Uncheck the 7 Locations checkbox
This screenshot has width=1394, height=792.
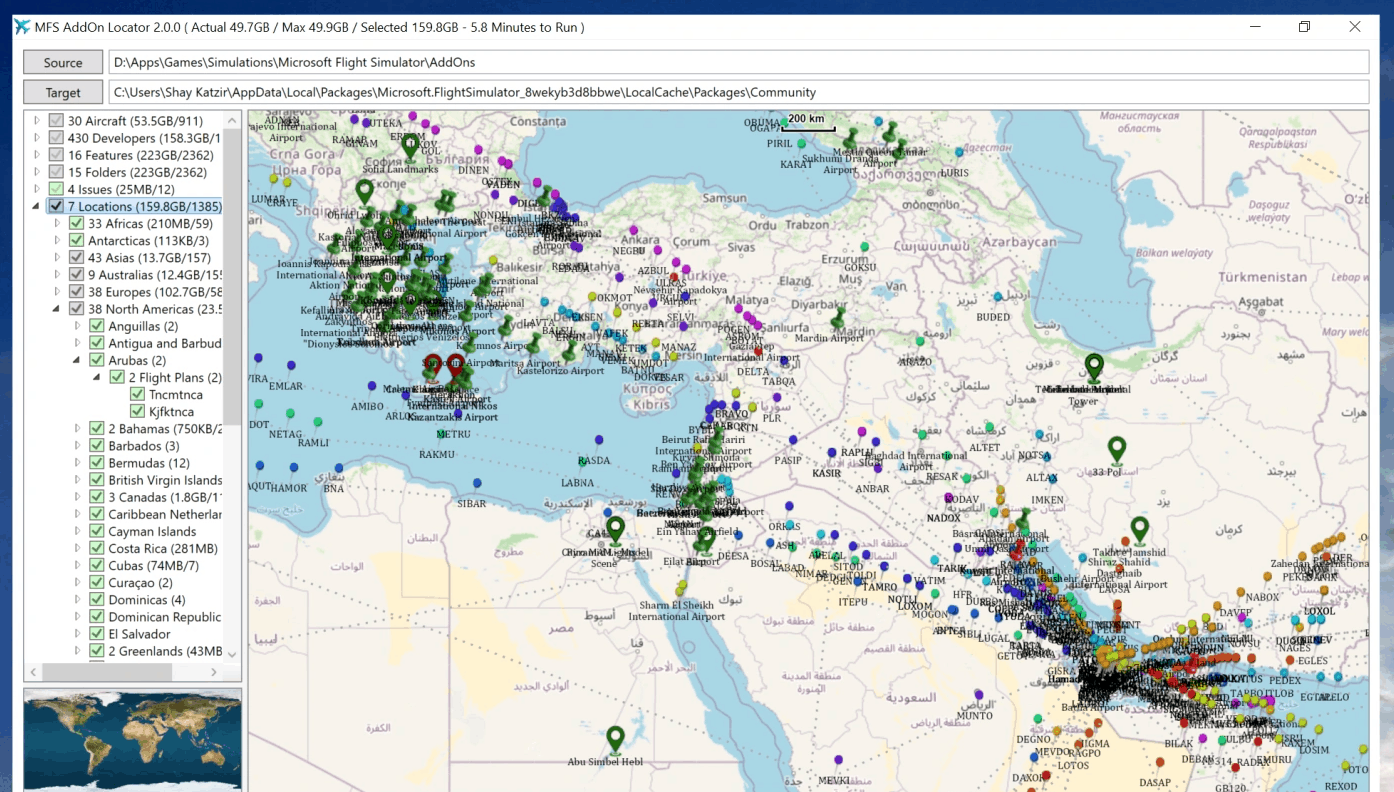pos(56,206)
